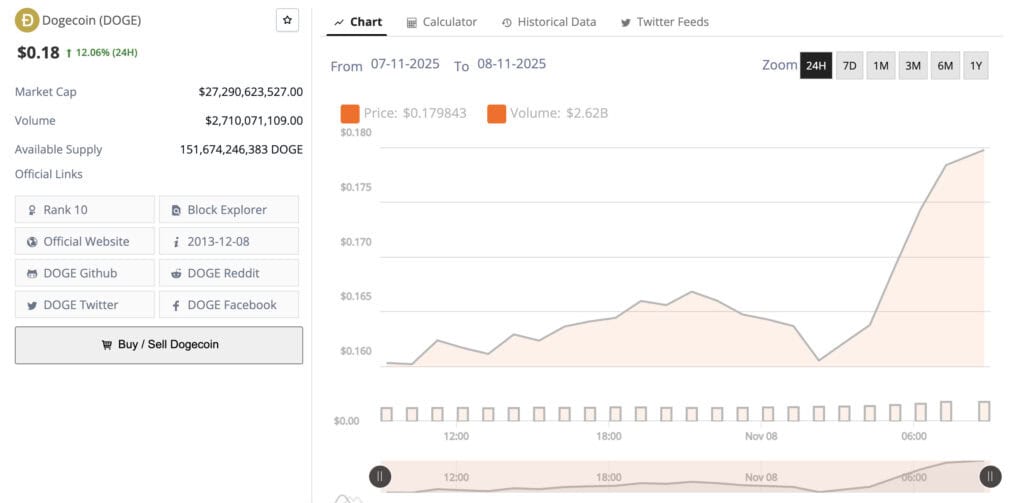Open the Twitter Feeds tab
The height and width of the screenshot is (503, 1024).
(x=664, y=22)
